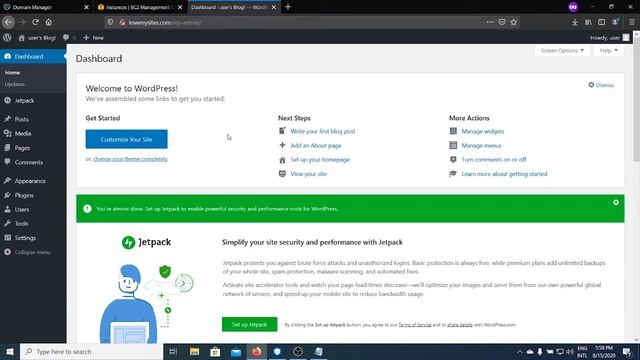Open the Windows Start menu
The height and width of the screenshot is (360, 640).
(10, 351)
